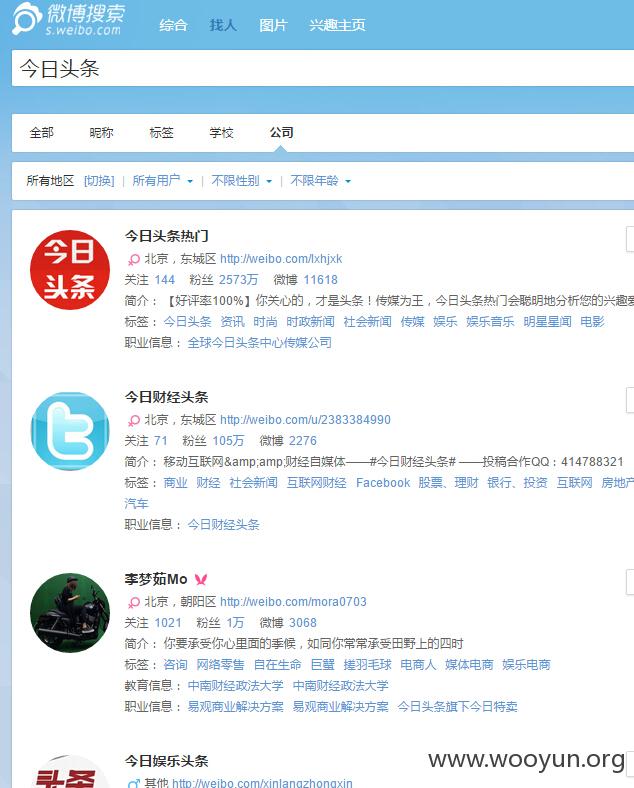Image resolution: width=634 pixels, height=788 pixels.
Task: Click the male gender icon for 今日娱乐头条
Action: coord(134,783)
